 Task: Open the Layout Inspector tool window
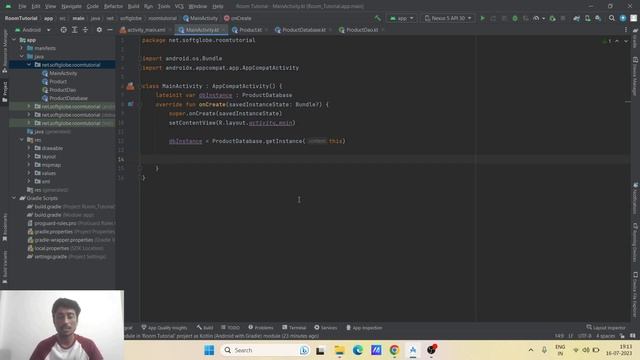pos(606,328)
